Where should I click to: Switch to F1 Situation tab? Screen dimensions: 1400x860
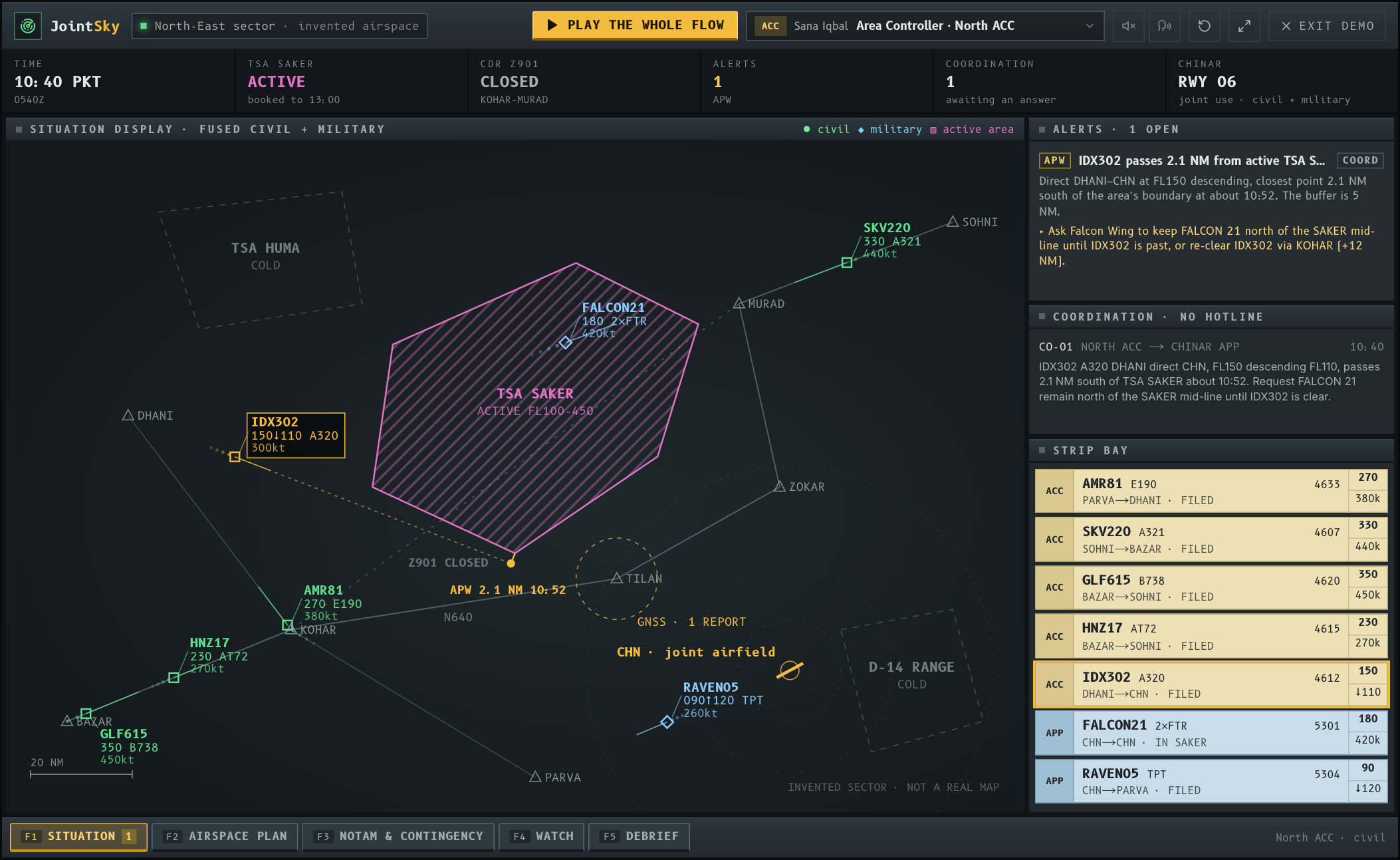78,837
